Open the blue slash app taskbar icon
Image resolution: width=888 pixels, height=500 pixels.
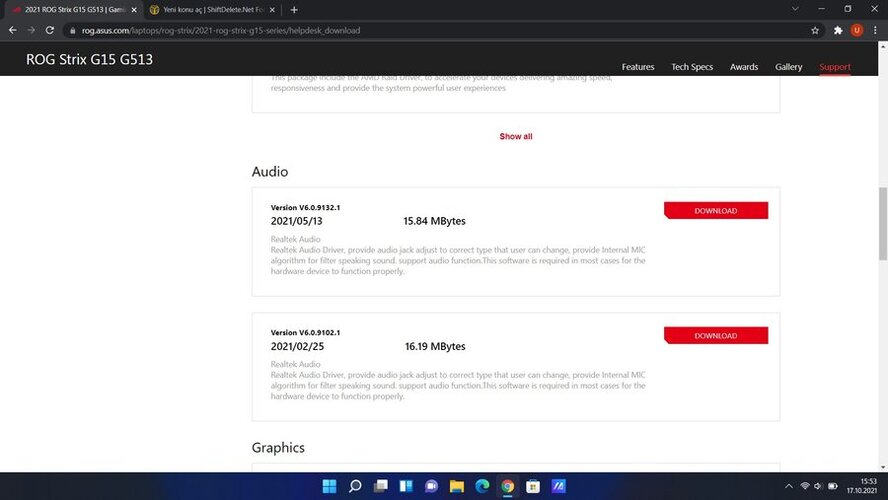(x=558, y=486)
